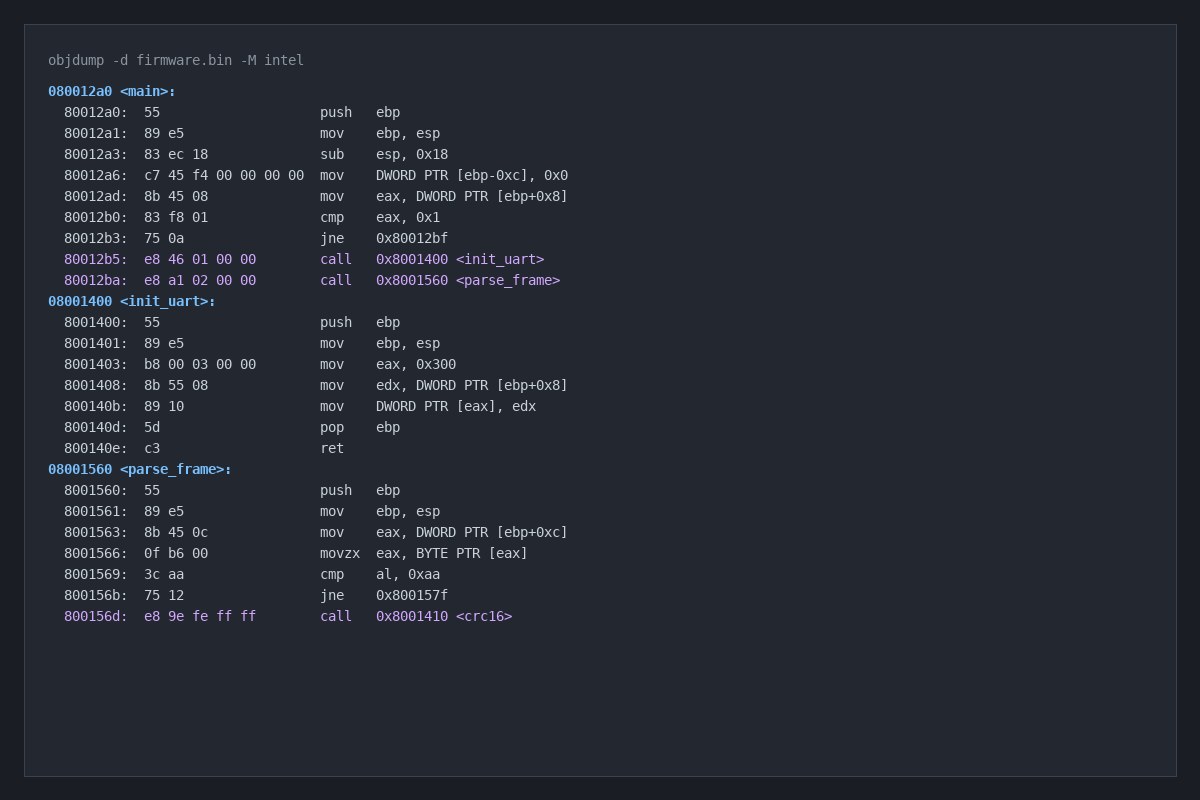Click address 800156d call line
This screenshot has width=1200, height=800.
coord(288,616)
